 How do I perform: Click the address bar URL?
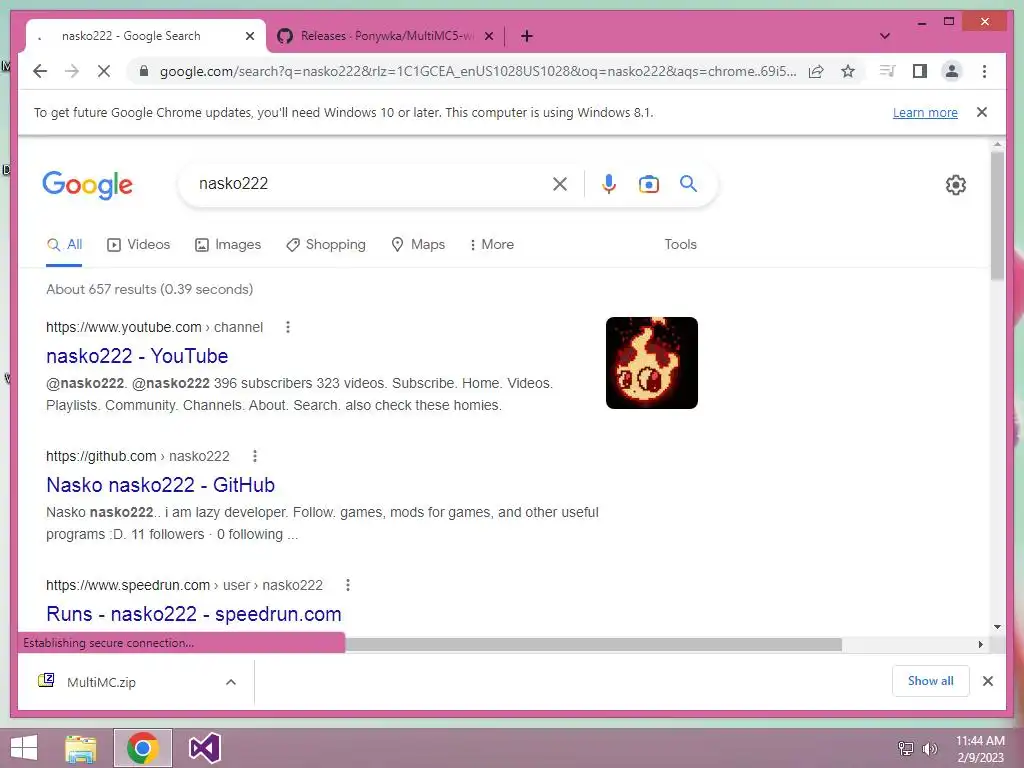click(x=477, y=72)
